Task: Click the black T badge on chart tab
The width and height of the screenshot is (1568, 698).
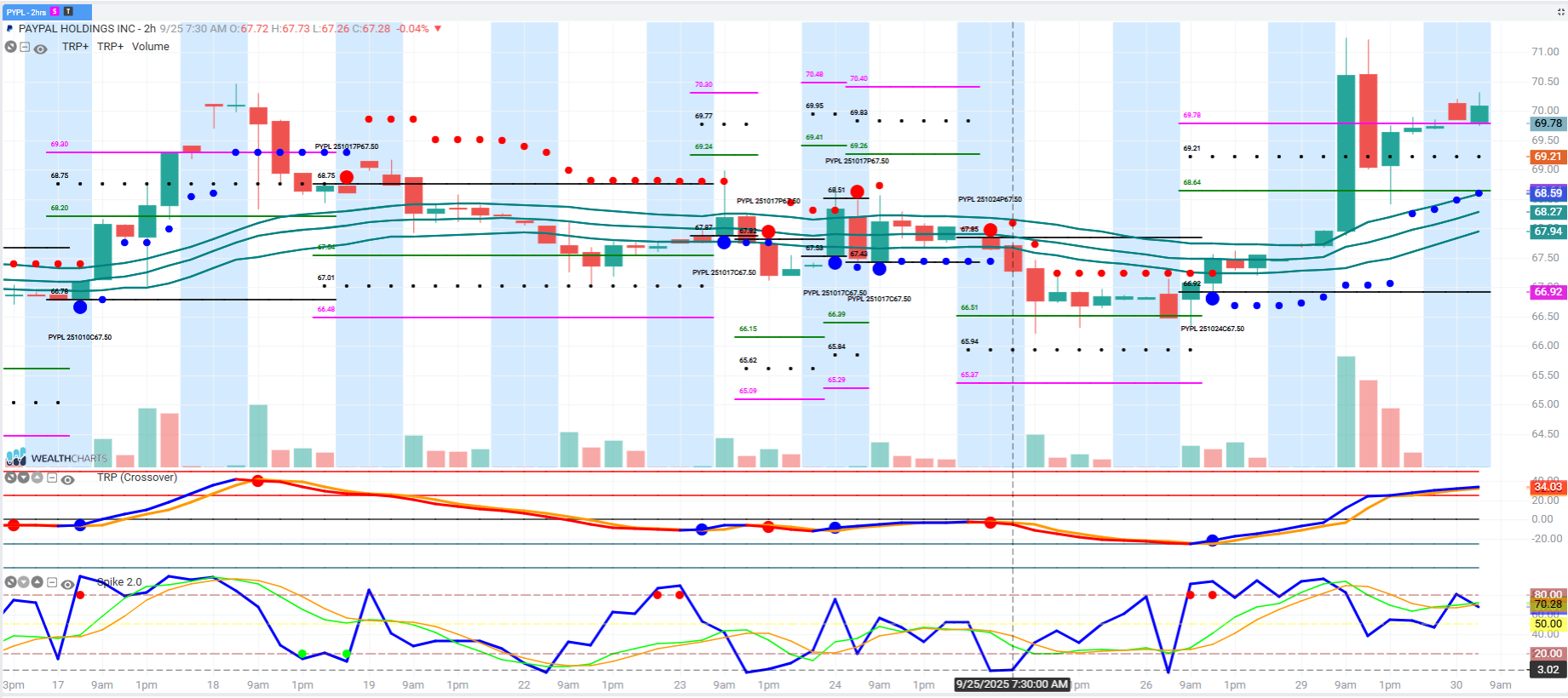Action: coord(68,12)
